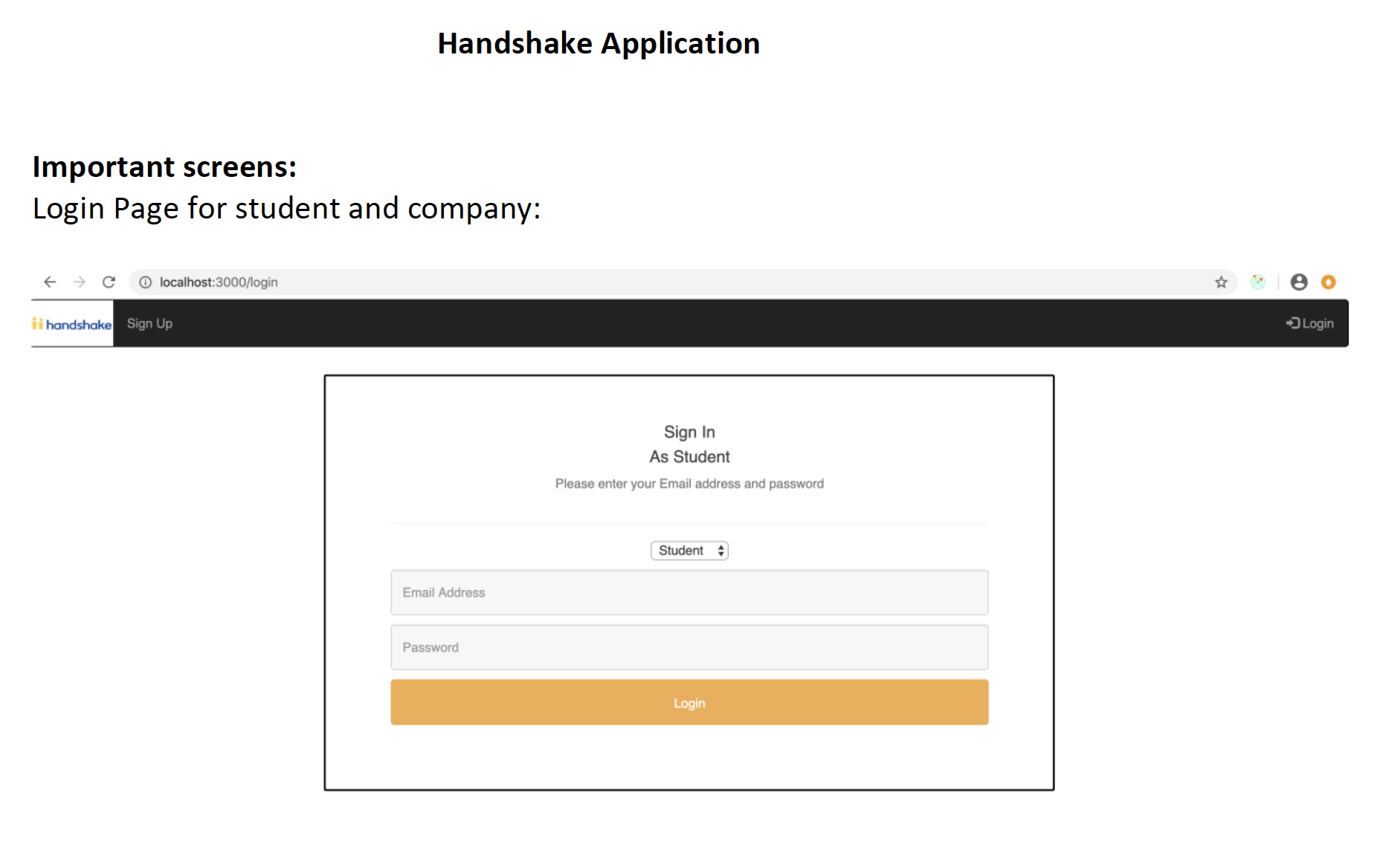This screenshot has width=1377, height=868.
Task: Click the 'Important screens:' heading
Action: tap(164, 166)
